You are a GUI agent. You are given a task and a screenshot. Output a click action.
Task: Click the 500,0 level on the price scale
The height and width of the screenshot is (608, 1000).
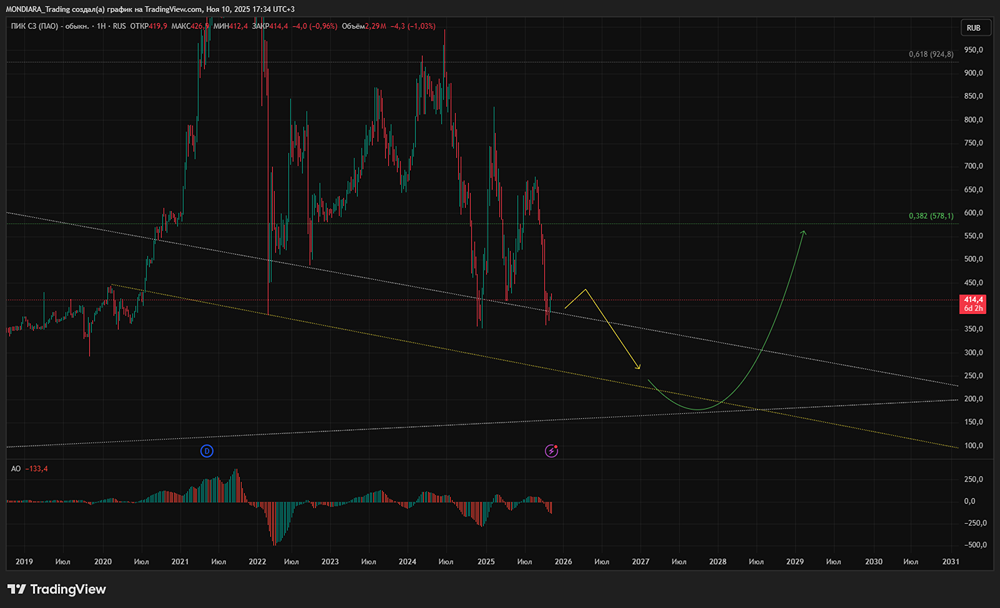[x=973, y=259]
